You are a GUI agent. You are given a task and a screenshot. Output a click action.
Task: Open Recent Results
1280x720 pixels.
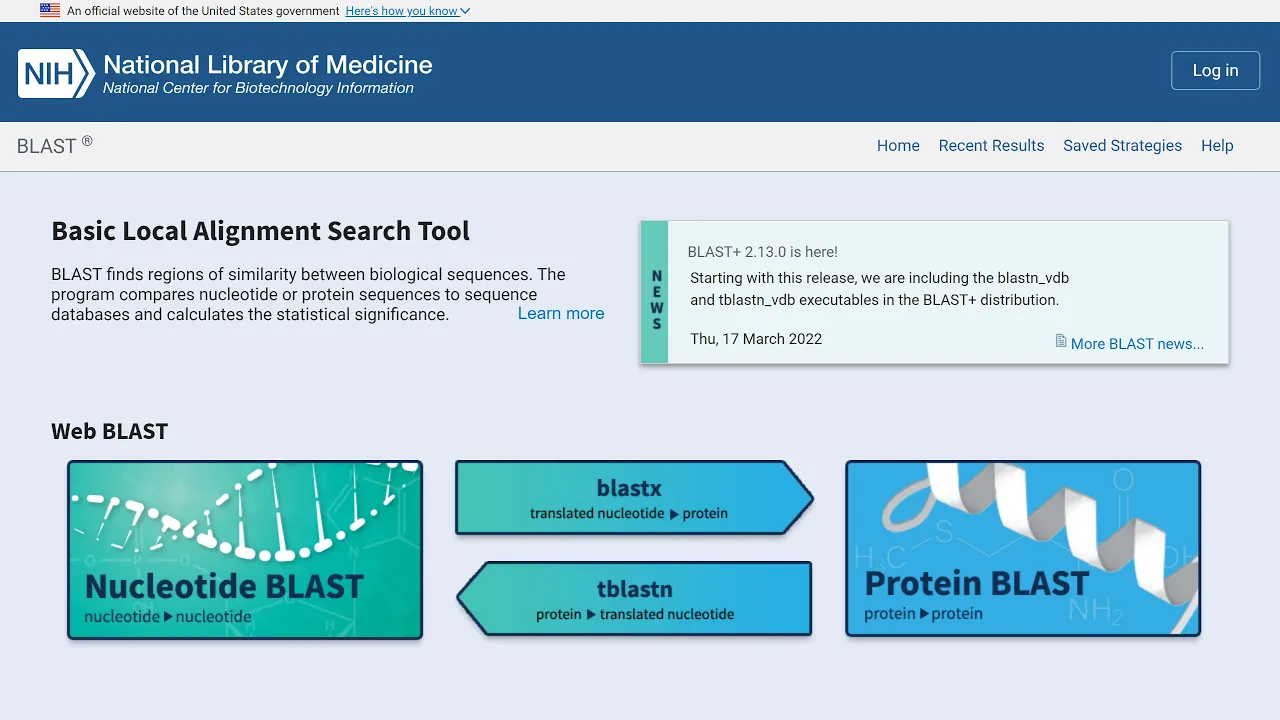pyautogui.click(x=991, y=146)
